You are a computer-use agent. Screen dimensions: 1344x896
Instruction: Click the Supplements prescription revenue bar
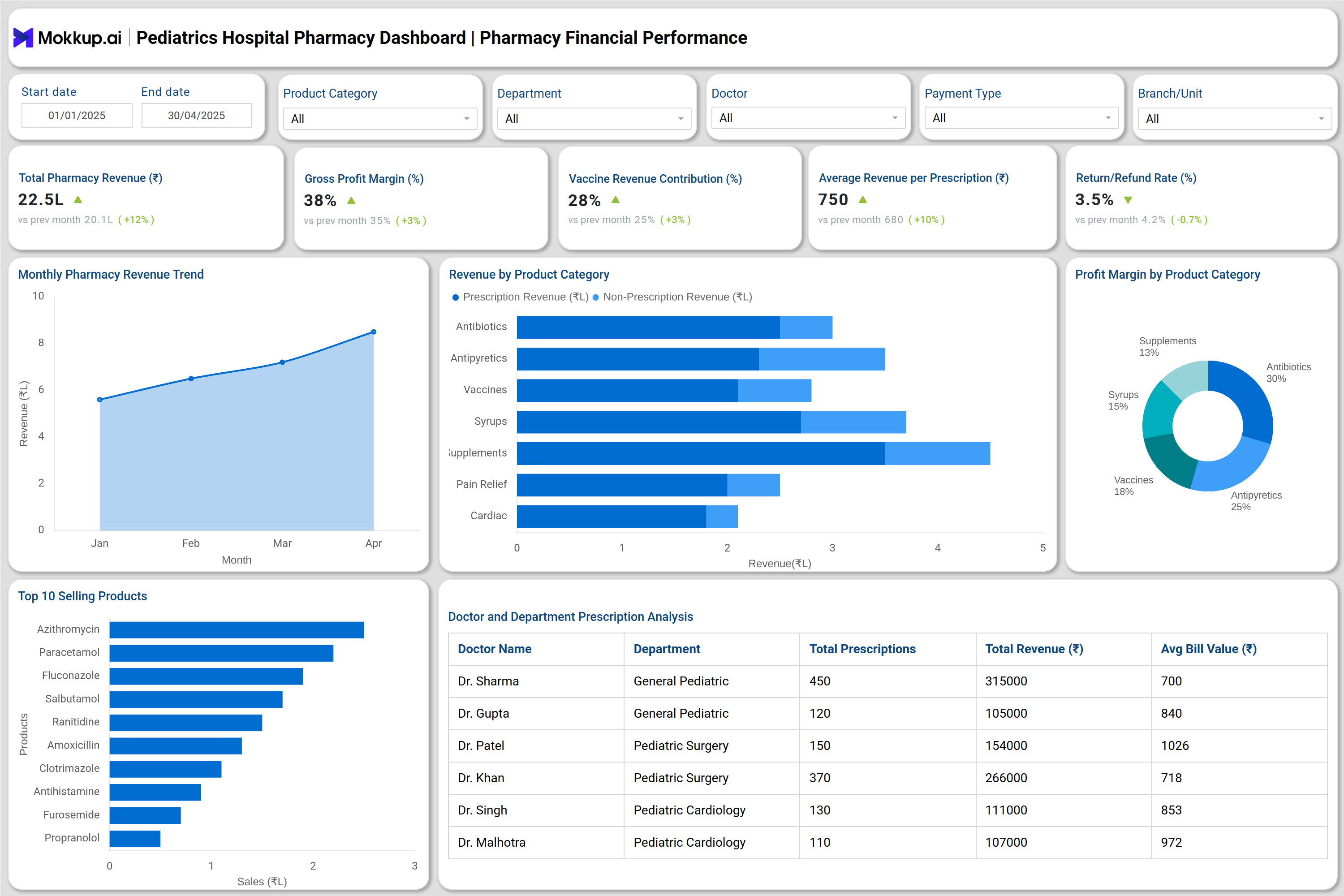tap(701, 453)
